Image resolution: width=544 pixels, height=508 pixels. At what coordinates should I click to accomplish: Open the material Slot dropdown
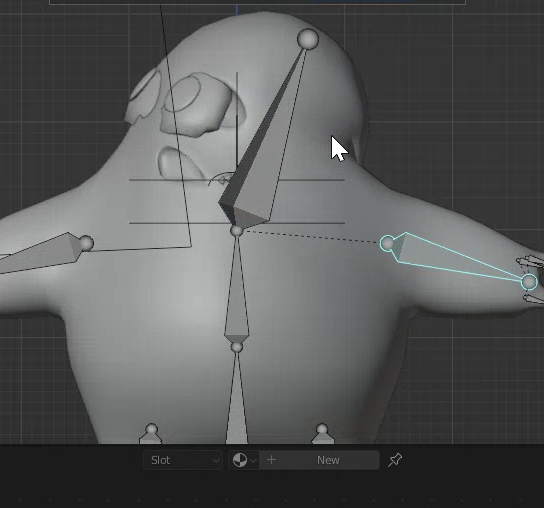pyautogui.click(x=183, y=460)
